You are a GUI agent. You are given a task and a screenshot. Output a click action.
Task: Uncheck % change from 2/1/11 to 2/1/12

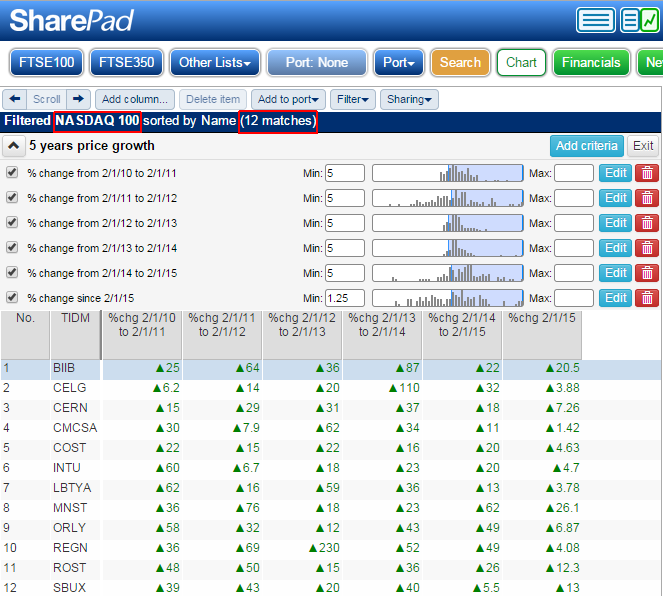coord(12,197)
